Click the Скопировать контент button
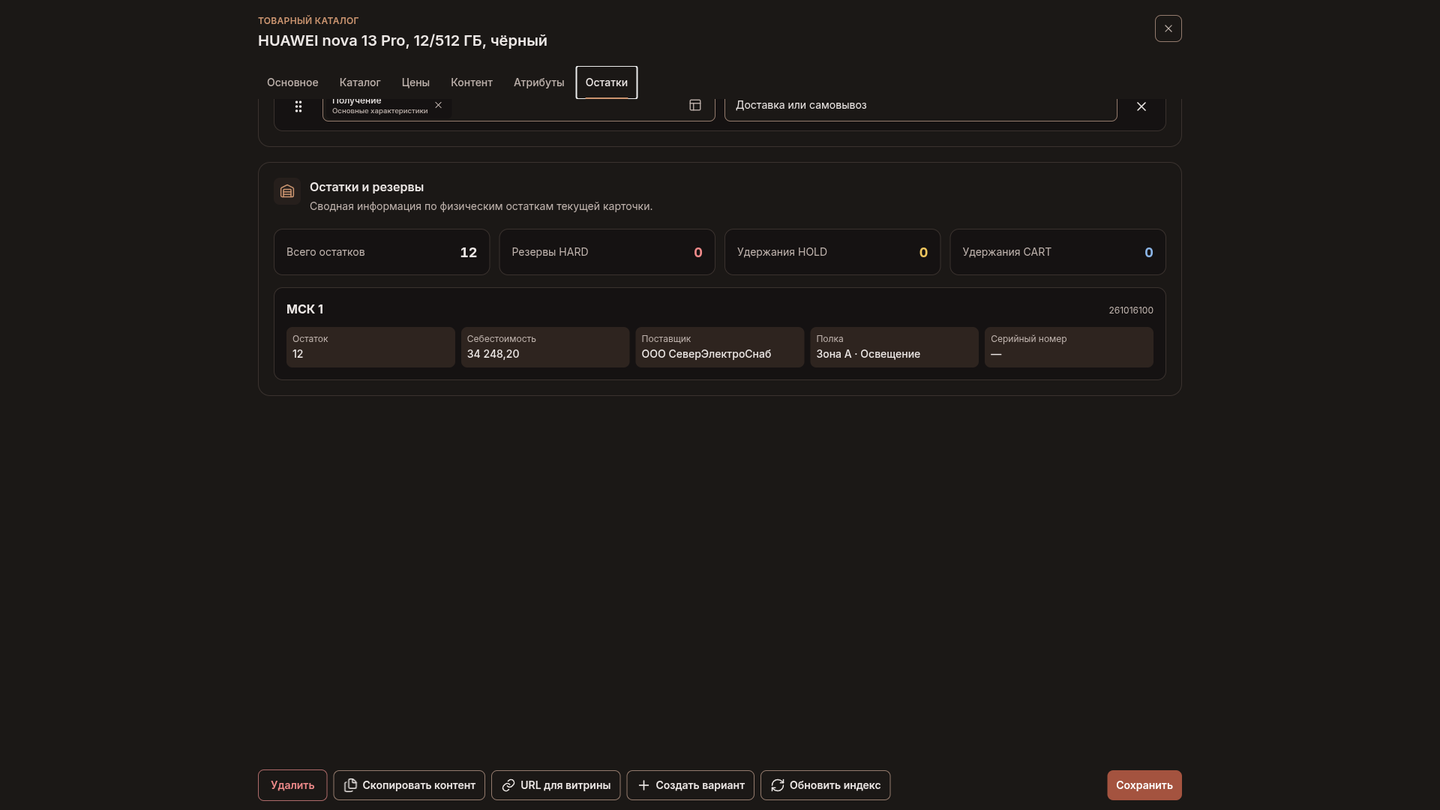Viewport: 1440px width, 810px height. click(x=409, y=785)
